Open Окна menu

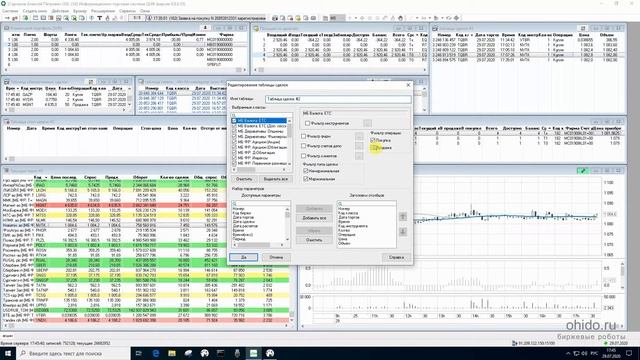[x=145, y=11]
